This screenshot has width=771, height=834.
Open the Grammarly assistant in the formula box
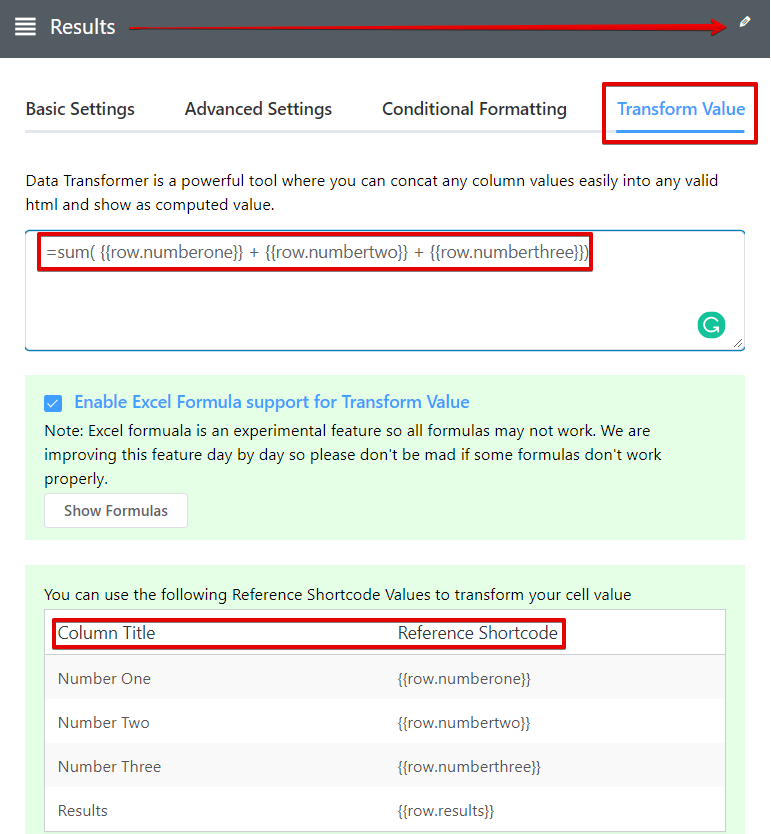coord(712,325)
